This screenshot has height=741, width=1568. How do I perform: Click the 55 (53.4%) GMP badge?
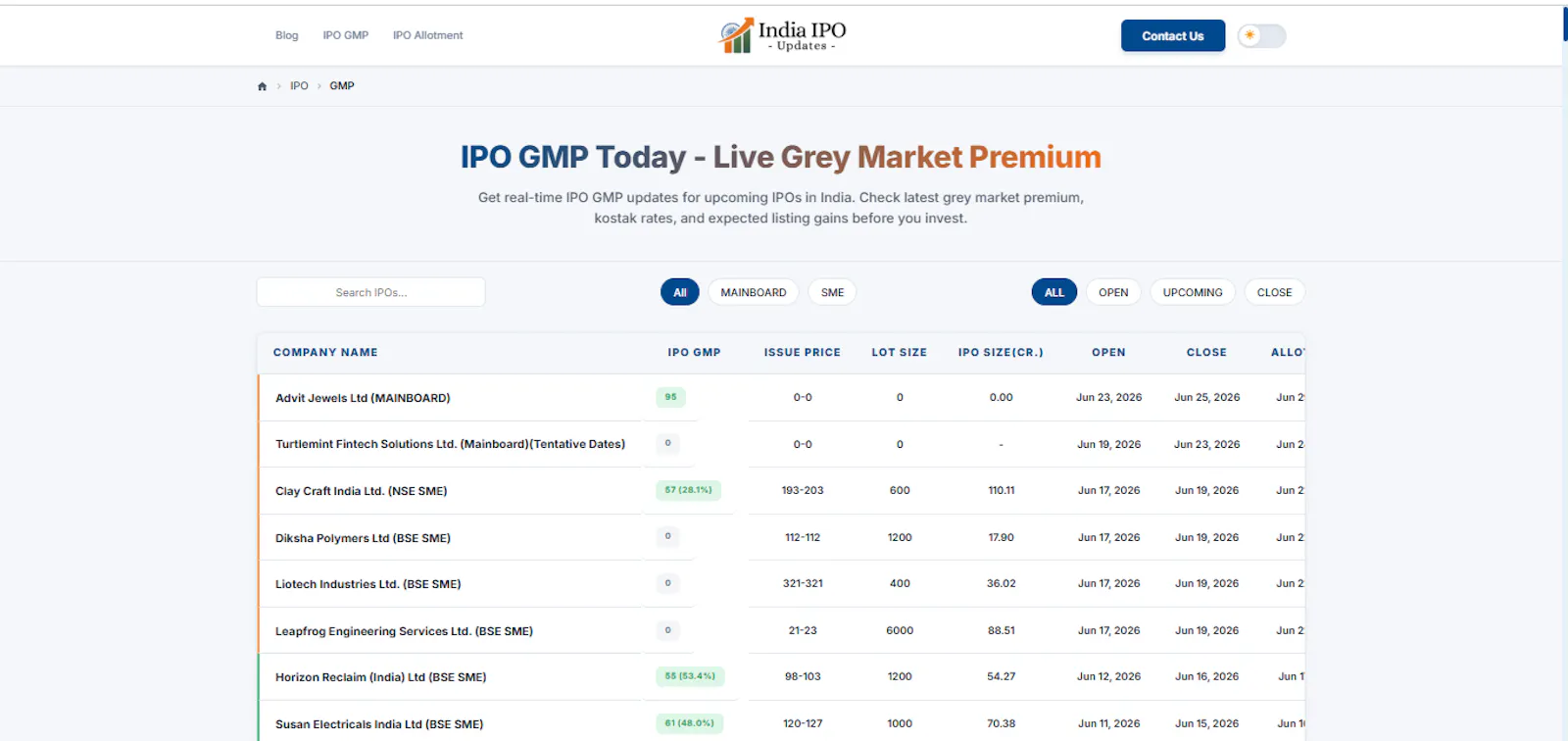(690, 676)
